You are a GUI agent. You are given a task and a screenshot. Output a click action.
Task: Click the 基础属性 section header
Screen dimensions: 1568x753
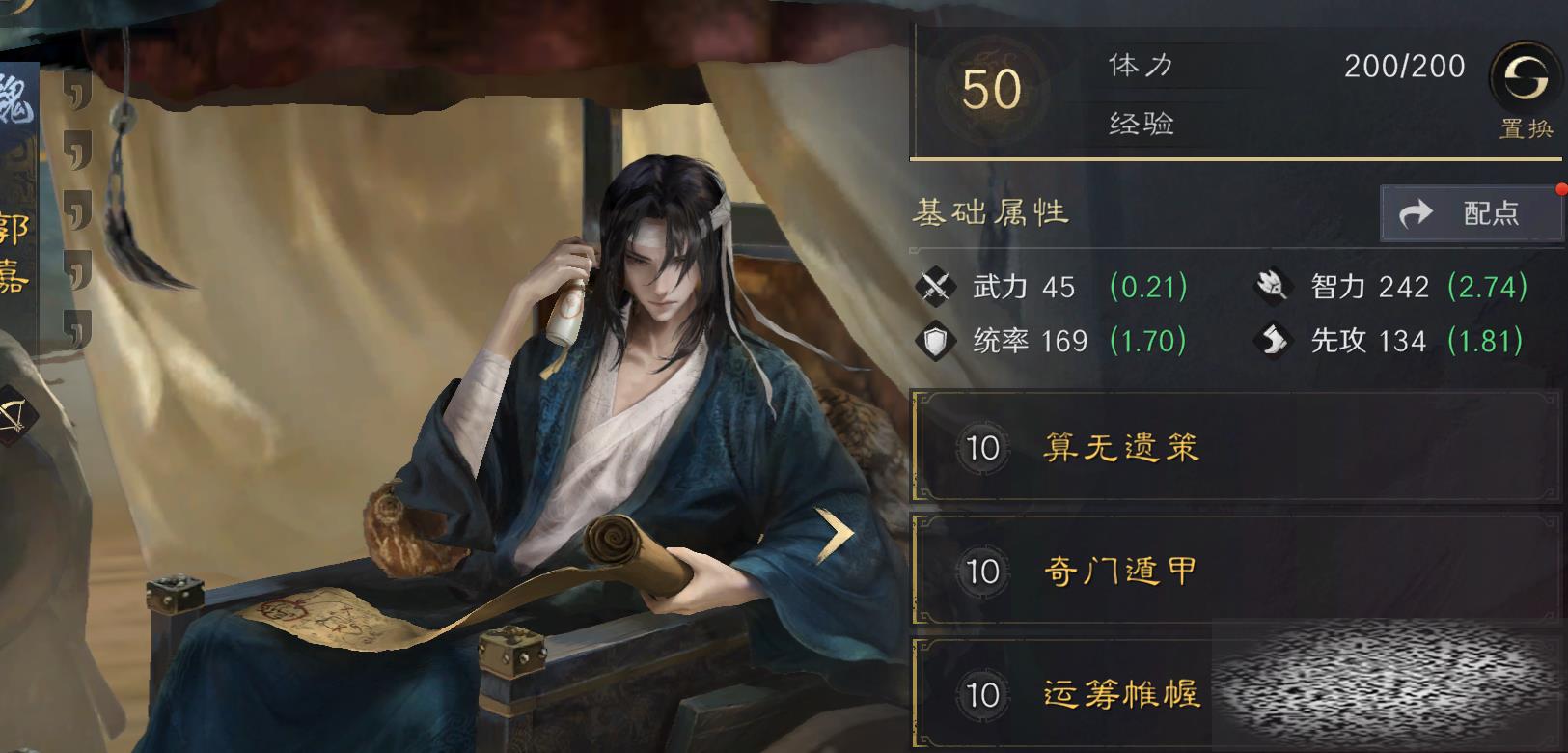coord(991,212)
